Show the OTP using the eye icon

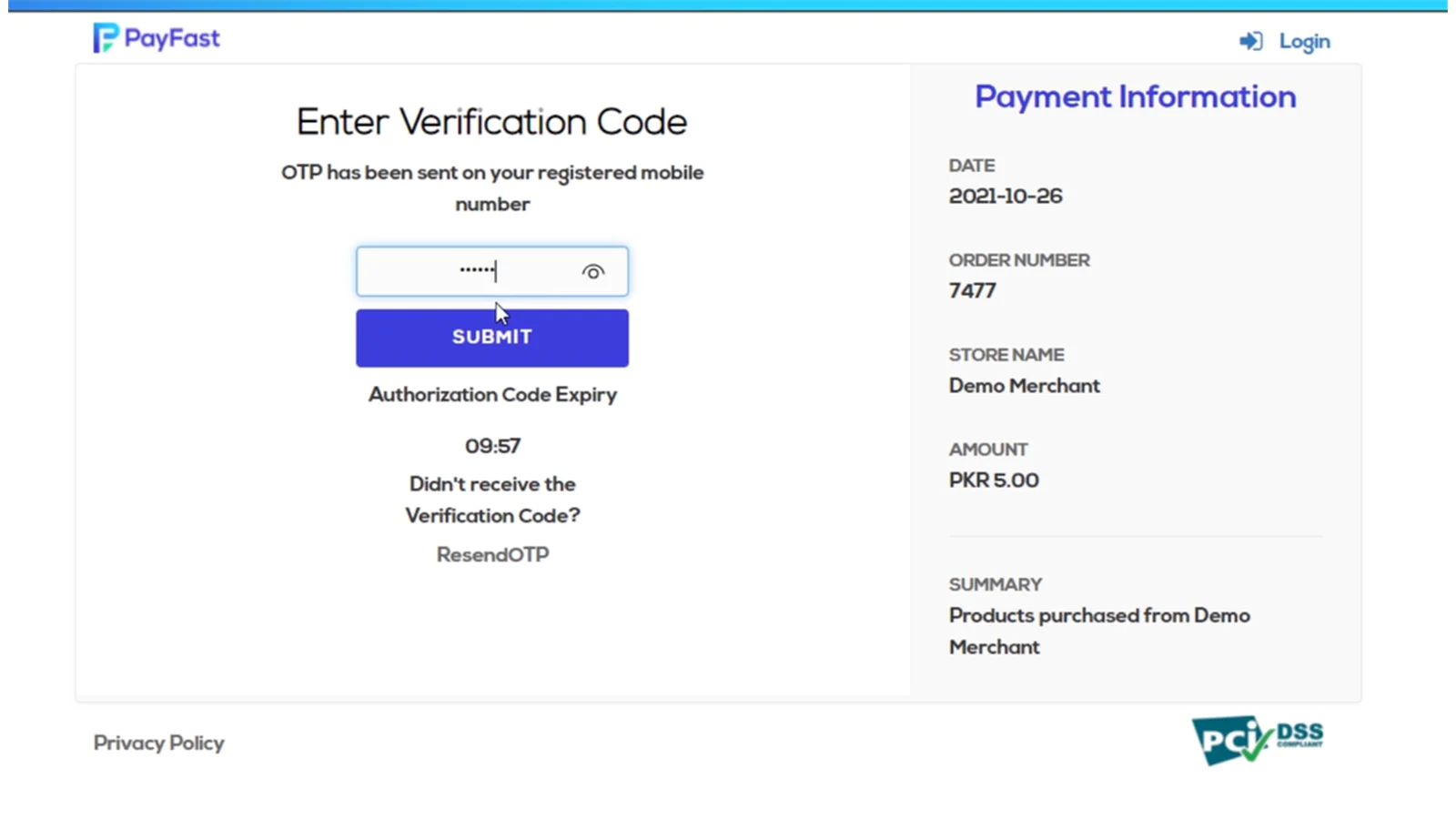coord(593,272)
